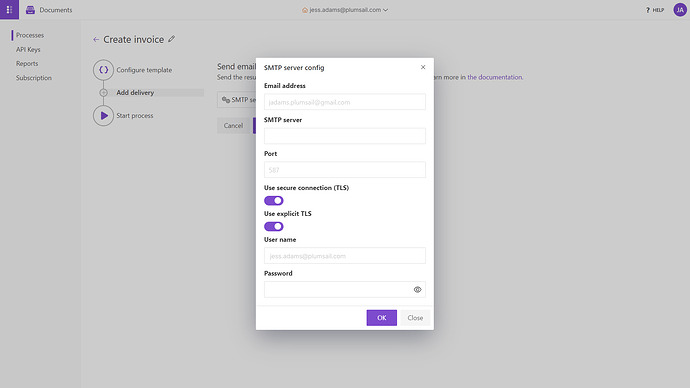Click the Close button in dialog

coord(415,318)
